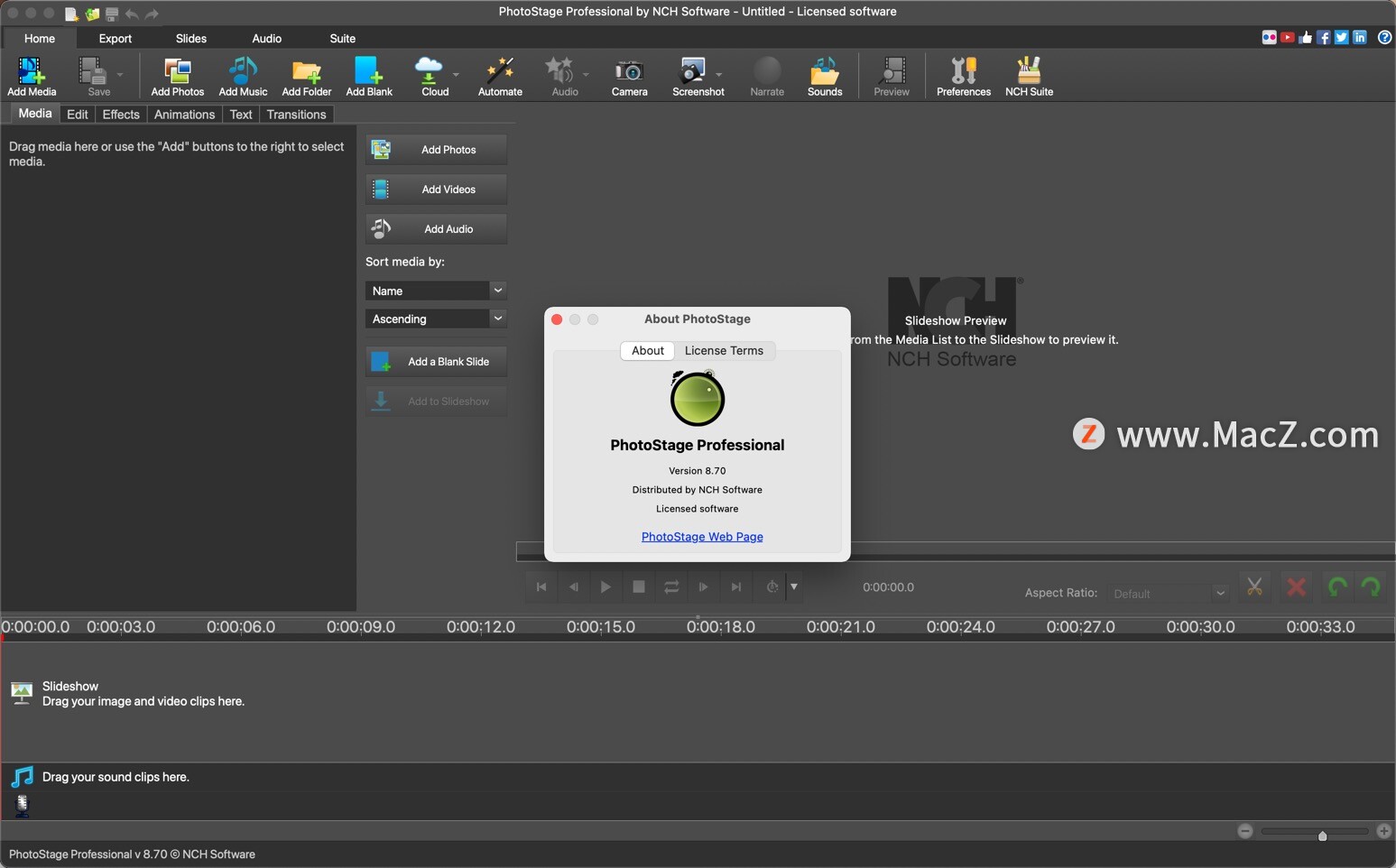Open the NCH Suite icon

coord(1029,77)
